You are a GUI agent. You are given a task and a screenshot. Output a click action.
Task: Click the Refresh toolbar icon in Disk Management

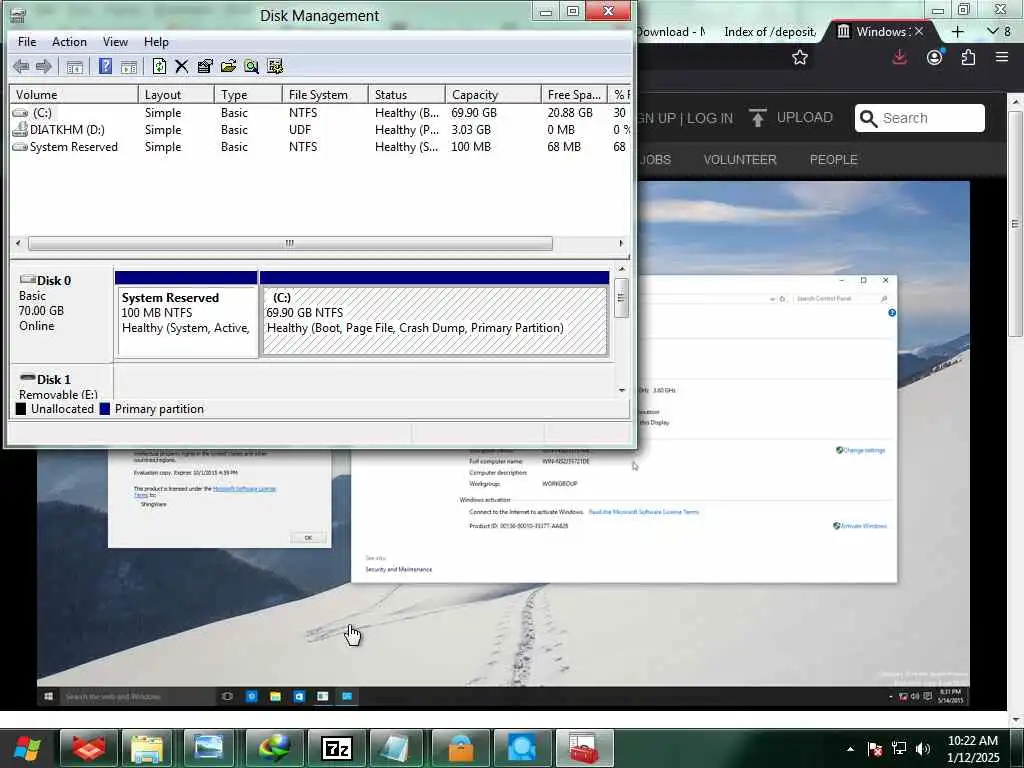click(x=159, y=66)
